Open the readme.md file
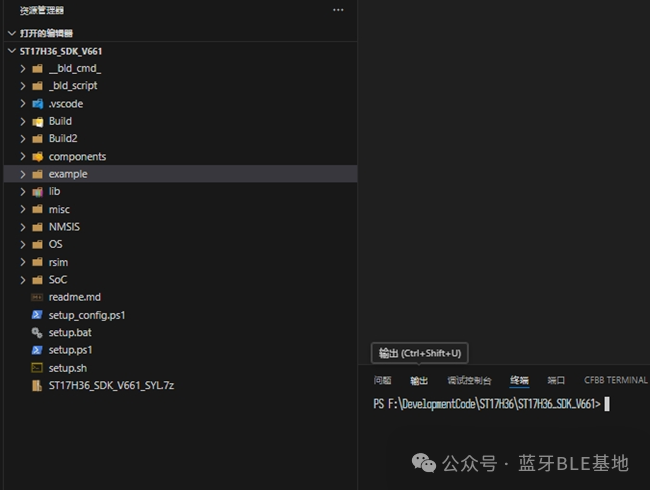Image resolution: width=650 pixels, height=490 pixels. pos(75,297)
